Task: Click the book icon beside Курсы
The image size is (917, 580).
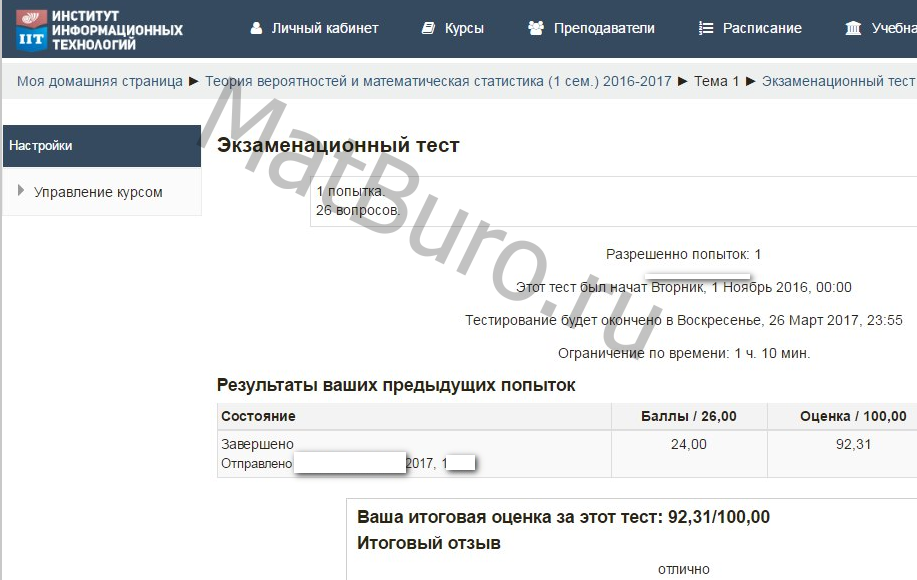Action: 429,28
